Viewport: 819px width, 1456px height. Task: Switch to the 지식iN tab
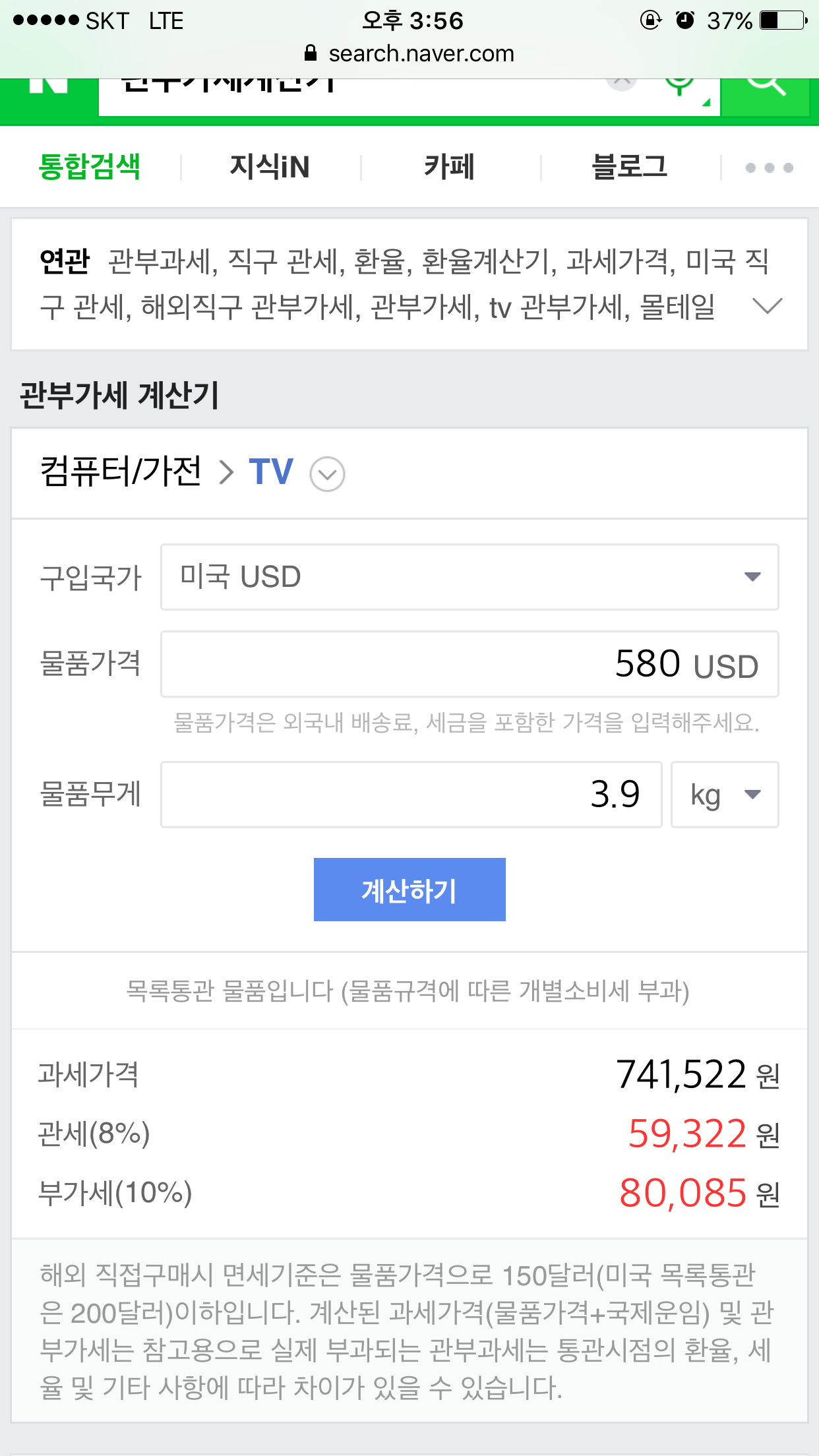click(x=270, y=167)
